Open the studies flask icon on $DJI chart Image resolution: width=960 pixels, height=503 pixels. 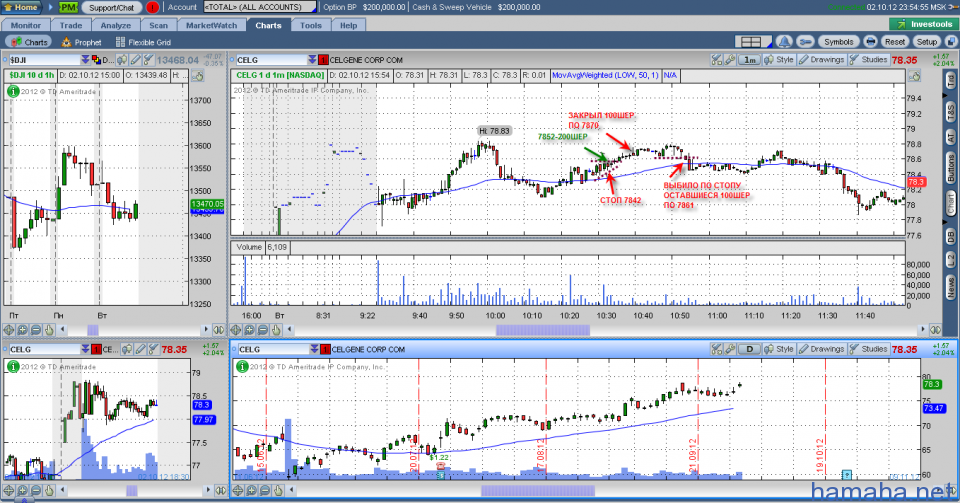[x=148, y=60]
